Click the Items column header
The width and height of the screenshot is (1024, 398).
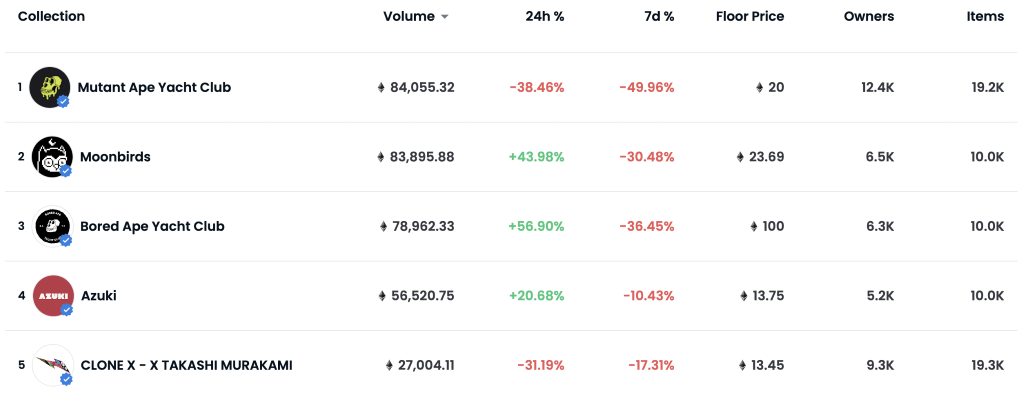tap(985, 16)
